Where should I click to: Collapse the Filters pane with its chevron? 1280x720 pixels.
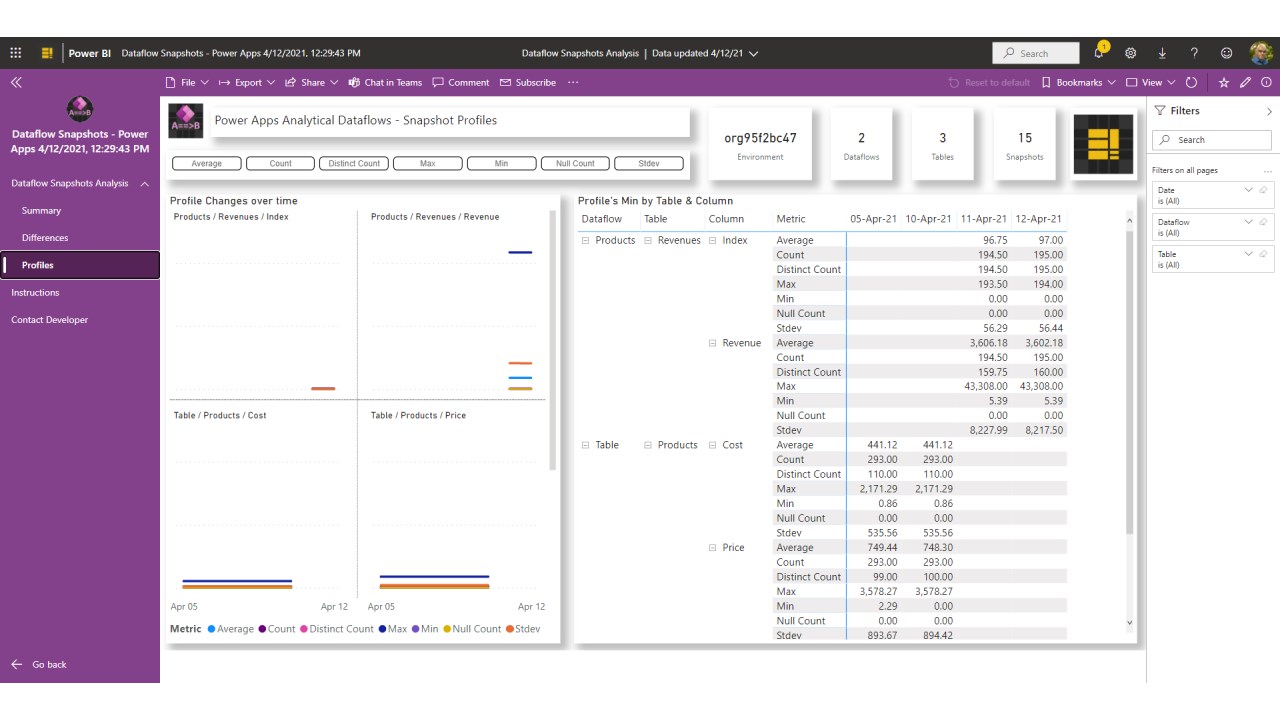[x=1269, y=111]
